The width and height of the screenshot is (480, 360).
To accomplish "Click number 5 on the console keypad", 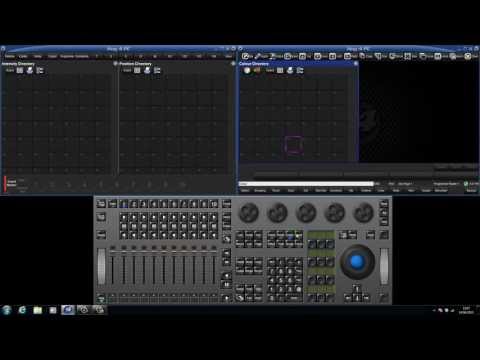I will (x=281, y=281).
